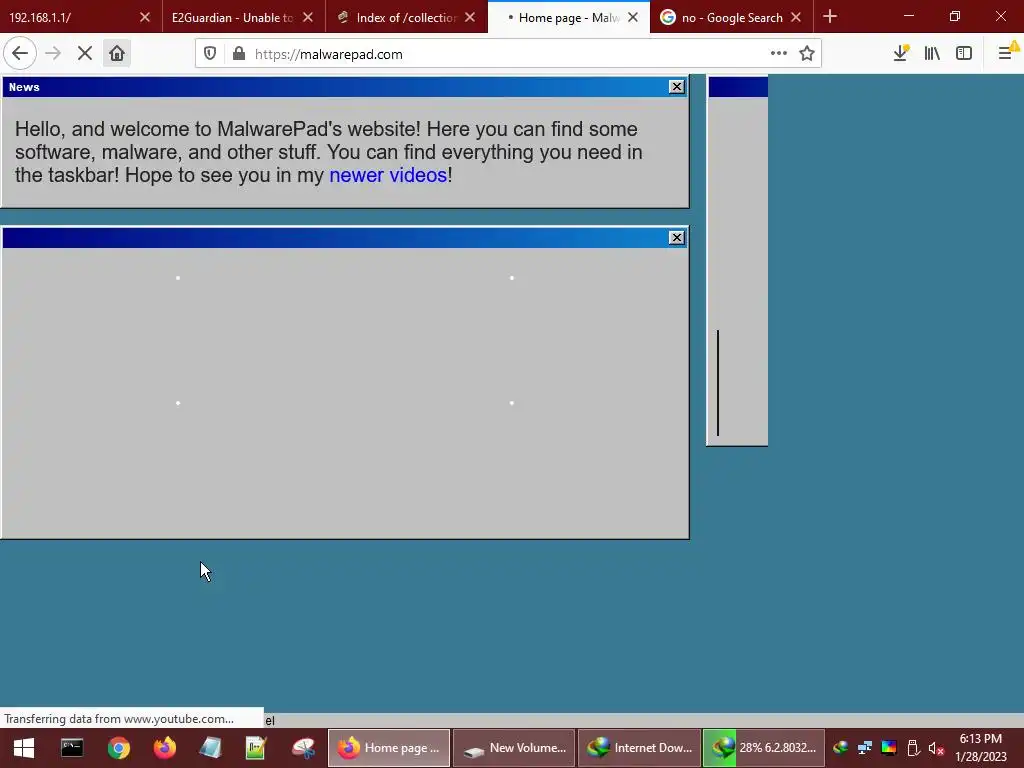Screen dimensions: 1024x768
Task: Open clock showing 6:13 PM
Action: point(981,748)
